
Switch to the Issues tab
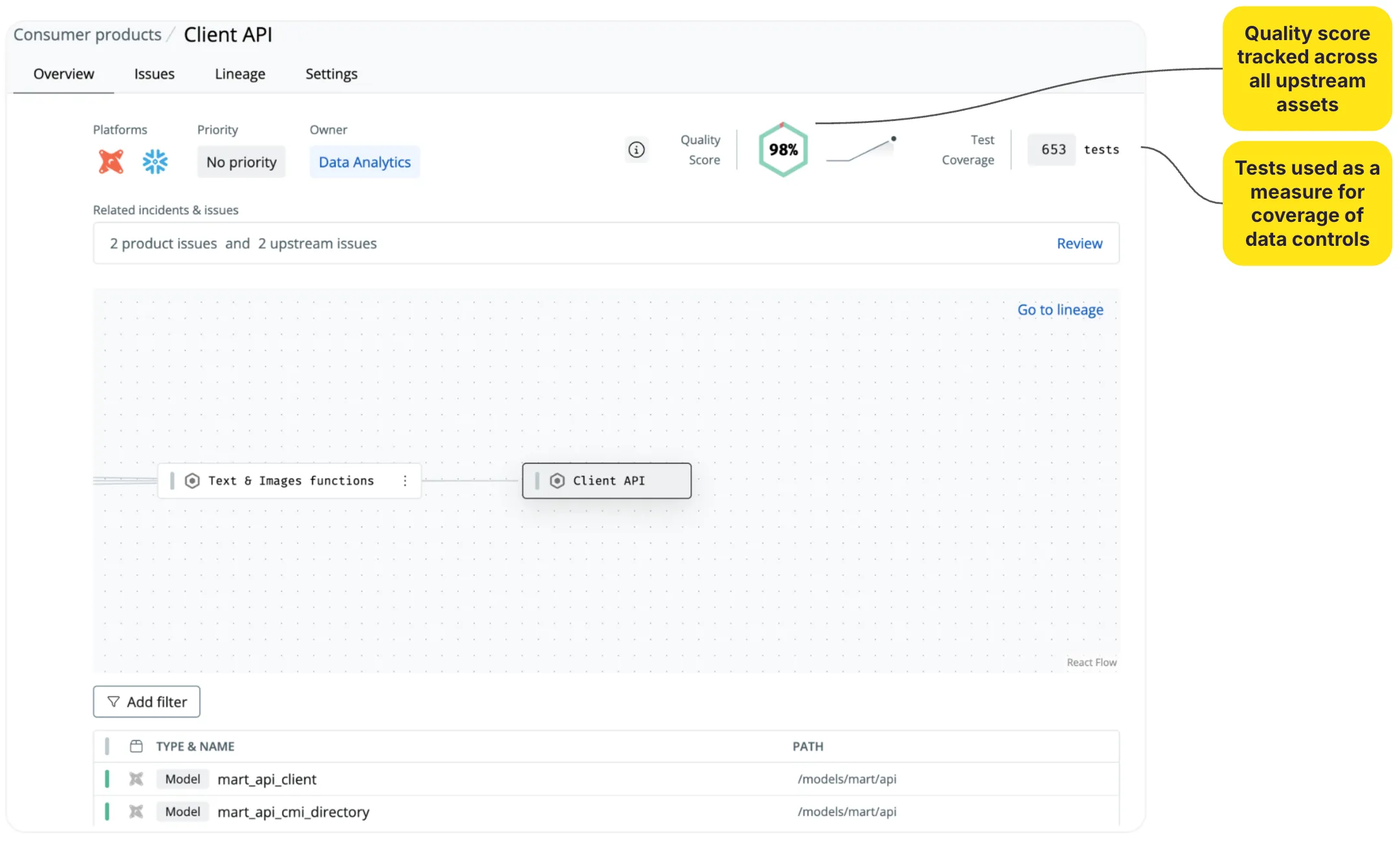point(154,74)
